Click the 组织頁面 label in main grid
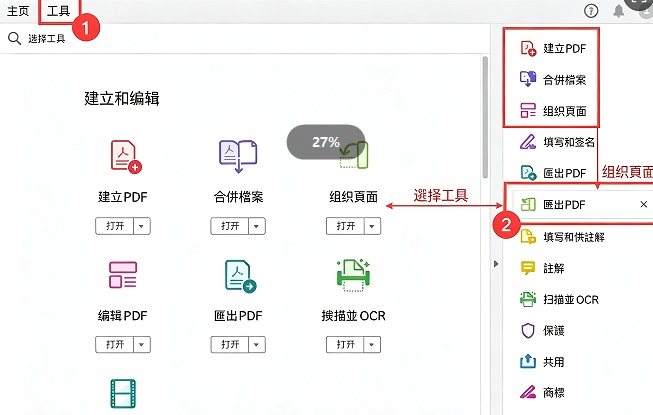The width and height of the screenshot is (653, 415). pos(354,196)
